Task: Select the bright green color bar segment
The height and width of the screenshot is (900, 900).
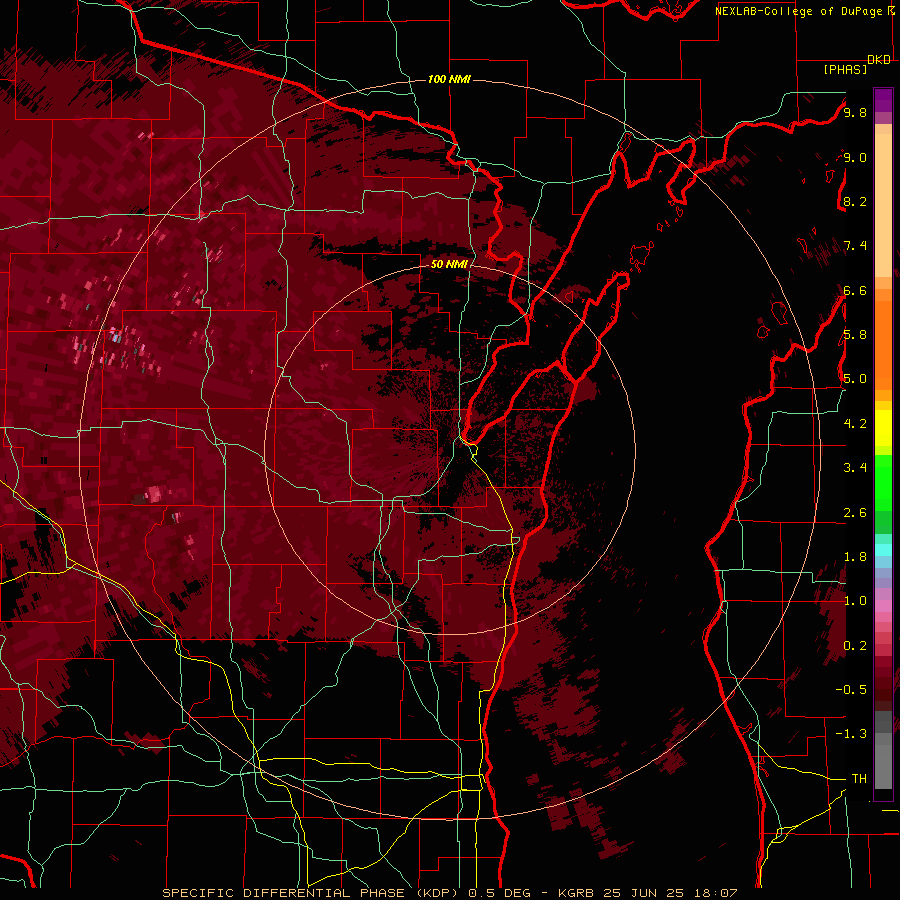Action: click(x=883, y=483)
